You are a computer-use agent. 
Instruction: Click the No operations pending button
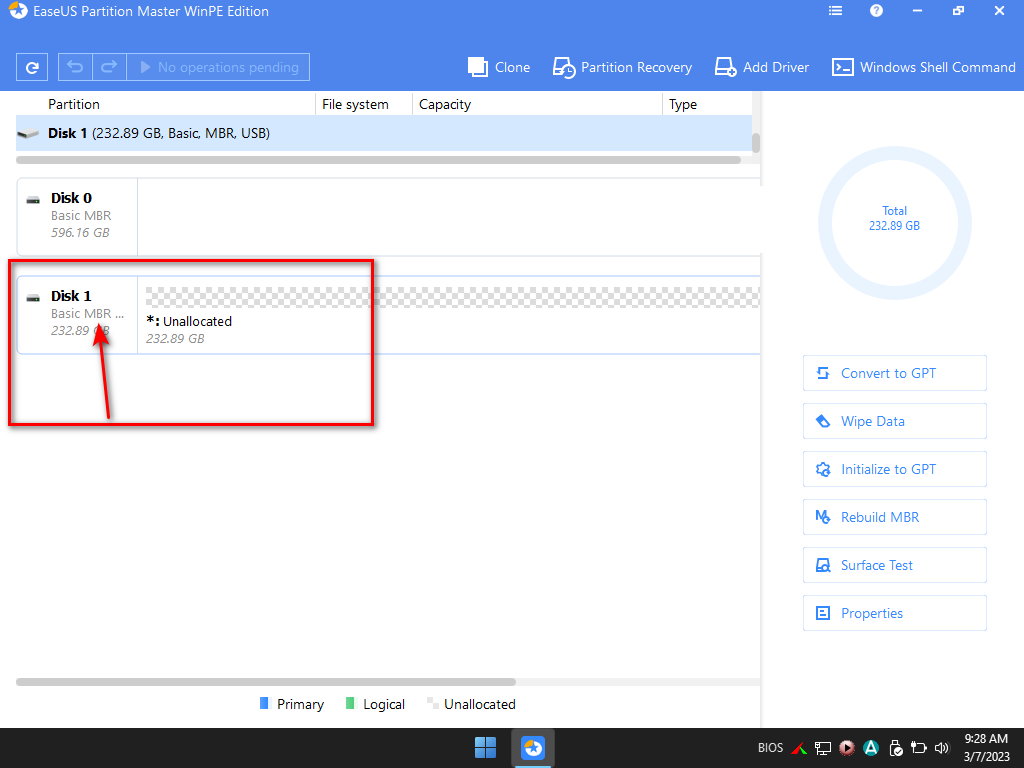tap(218, 67)
